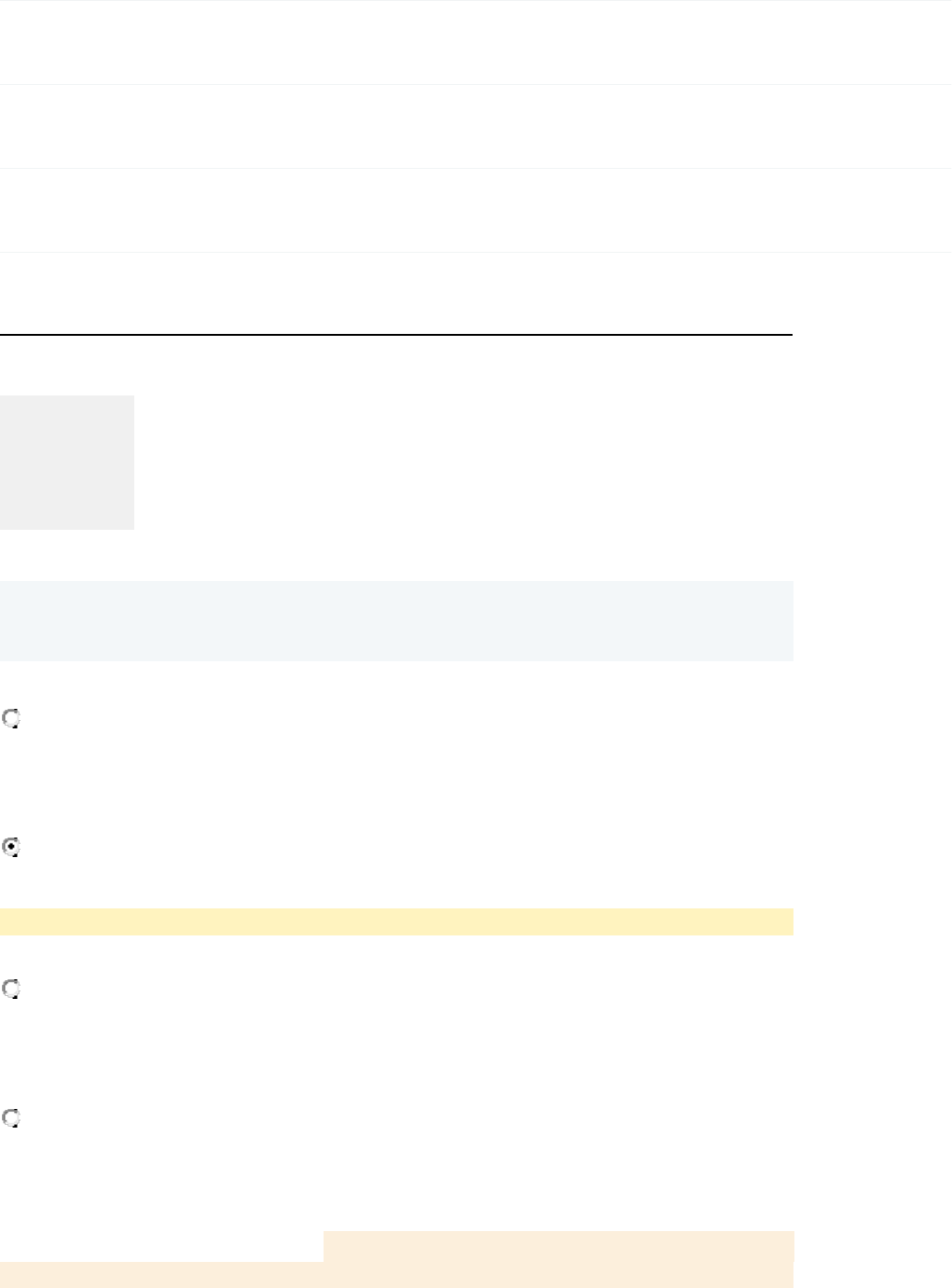Image resolution: width=952 pixels, height=1288 pixels.
Task: Select the fourth radio button at bottom
Action: coord(11,1118)
